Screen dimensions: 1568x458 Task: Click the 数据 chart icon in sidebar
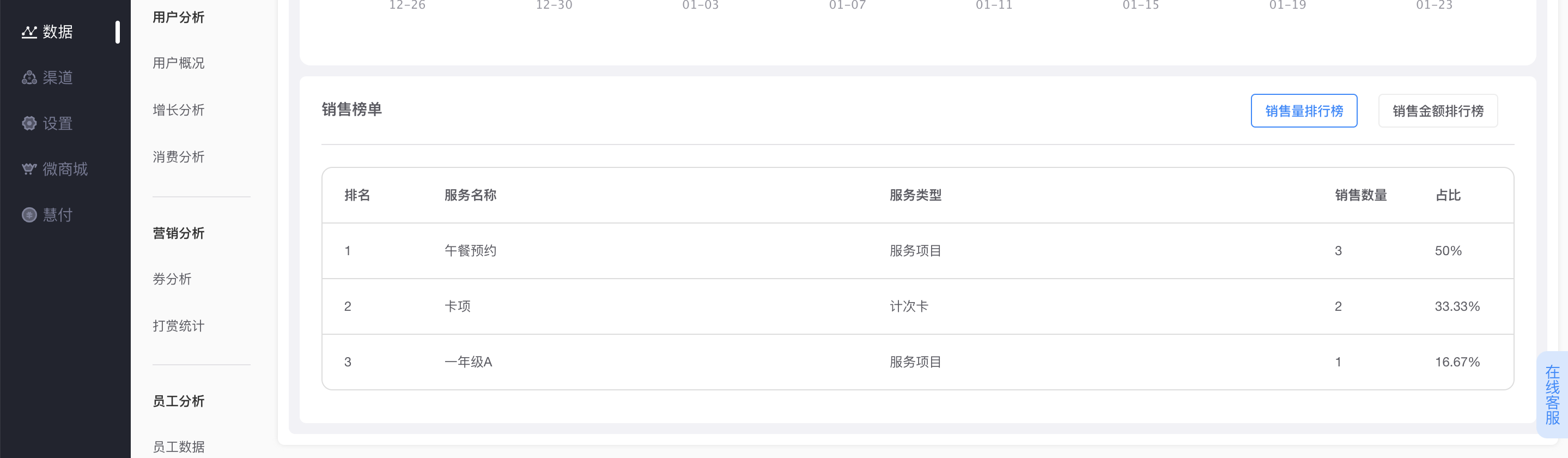point(29,32)
